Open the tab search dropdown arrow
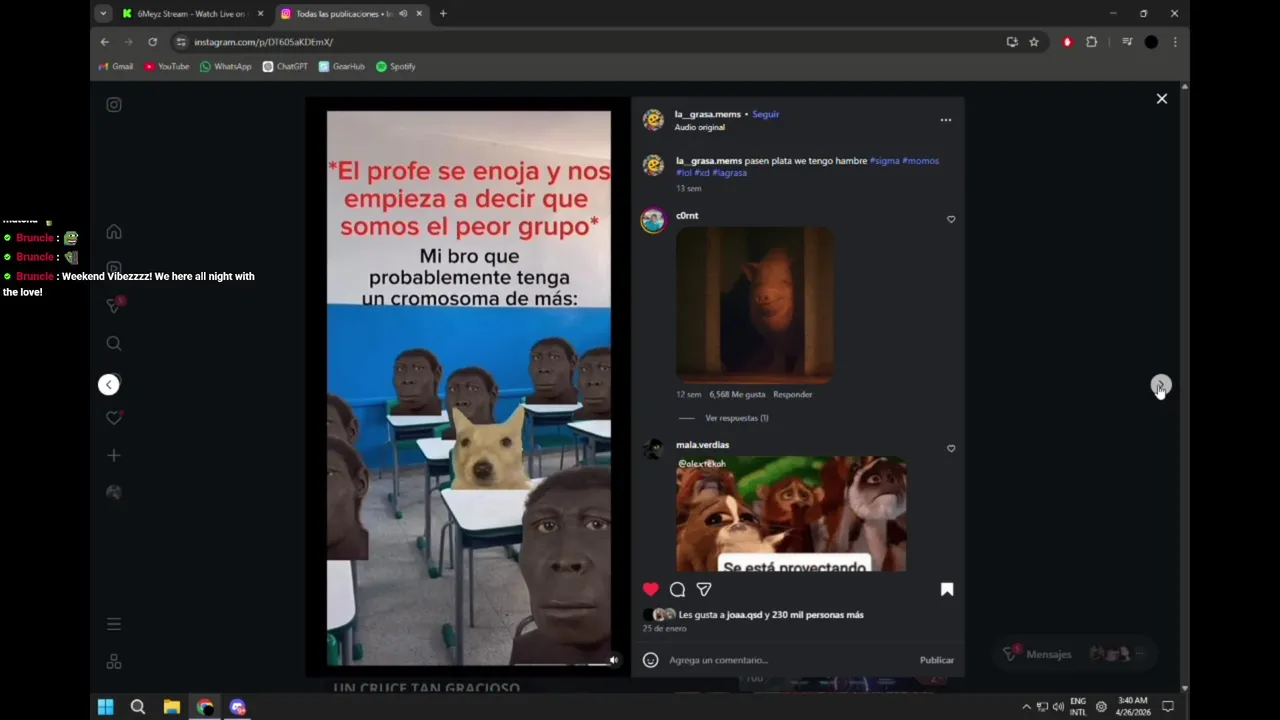Image resolution: width=1280 pixels, height=720 pixels. click(x=103, y=14)
